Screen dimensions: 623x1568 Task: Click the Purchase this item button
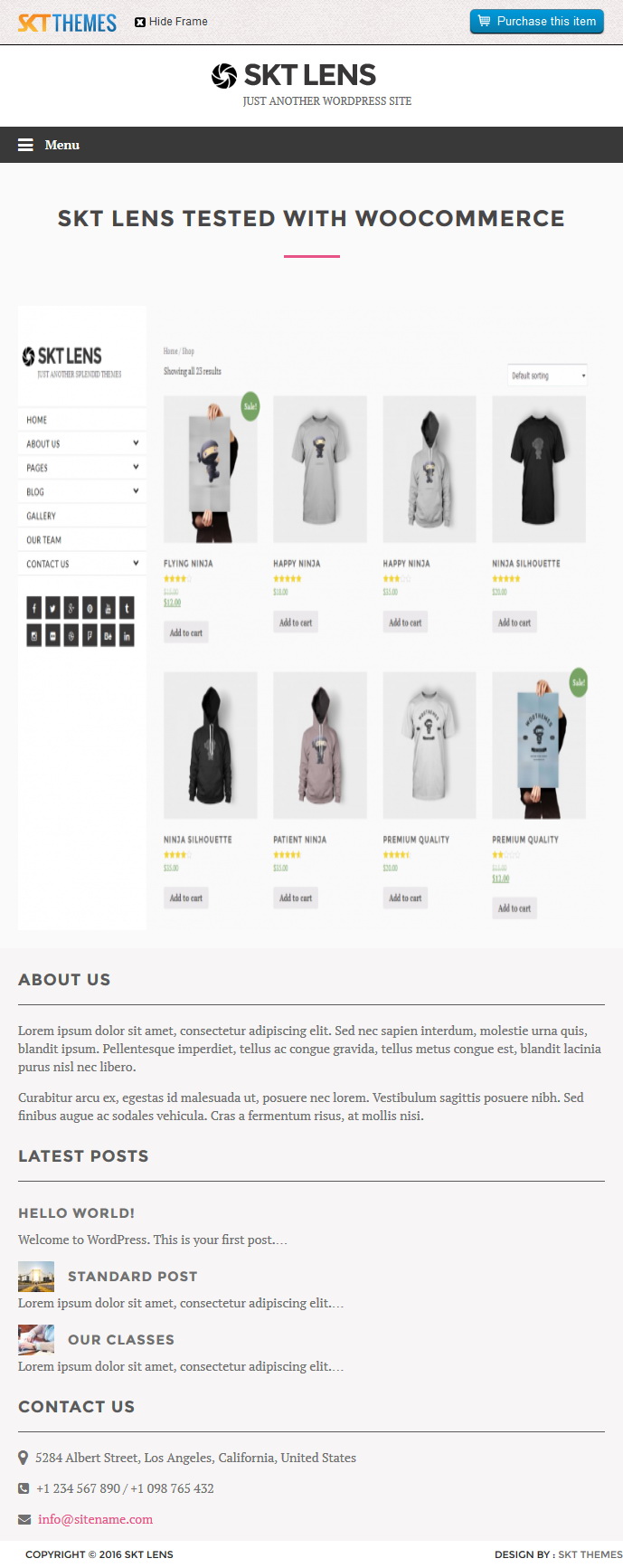[536, 22]
